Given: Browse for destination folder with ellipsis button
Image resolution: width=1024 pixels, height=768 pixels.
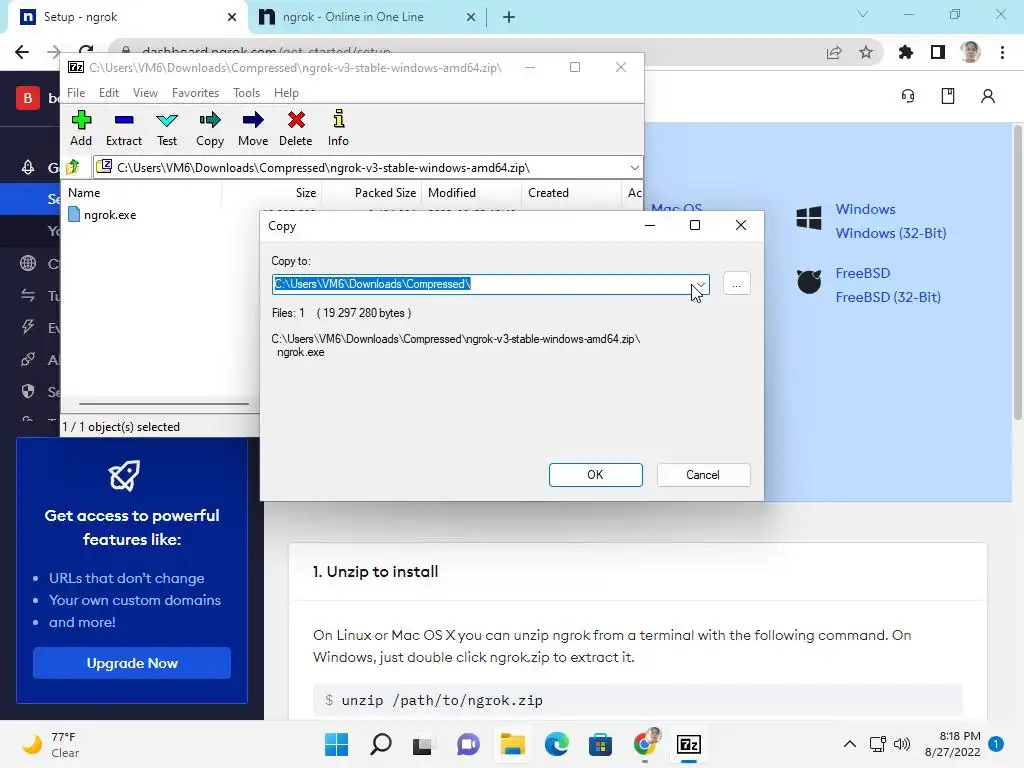Looking at the screenshot, I should 737,285.
